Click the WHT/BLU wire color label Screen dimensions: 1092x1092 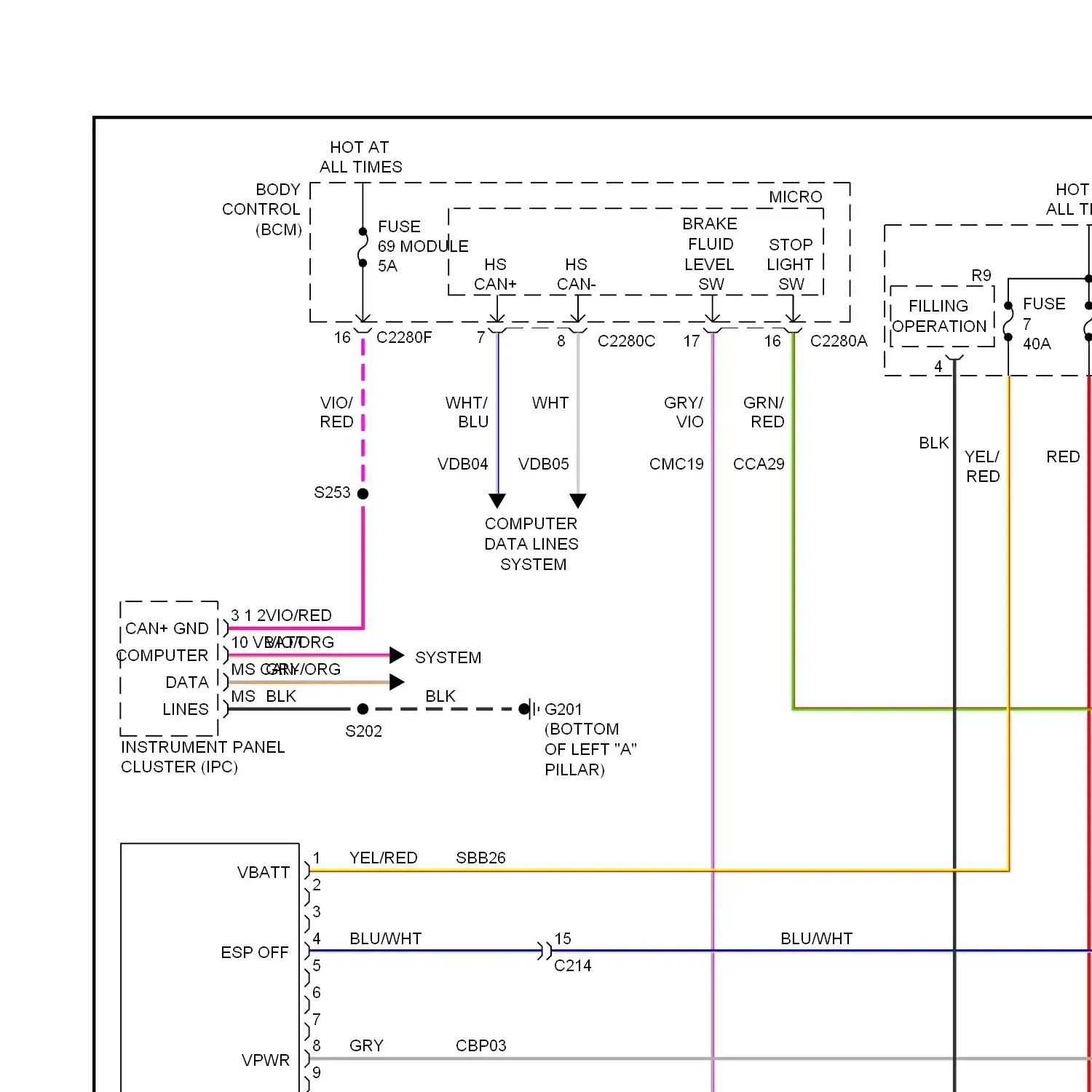467,412
